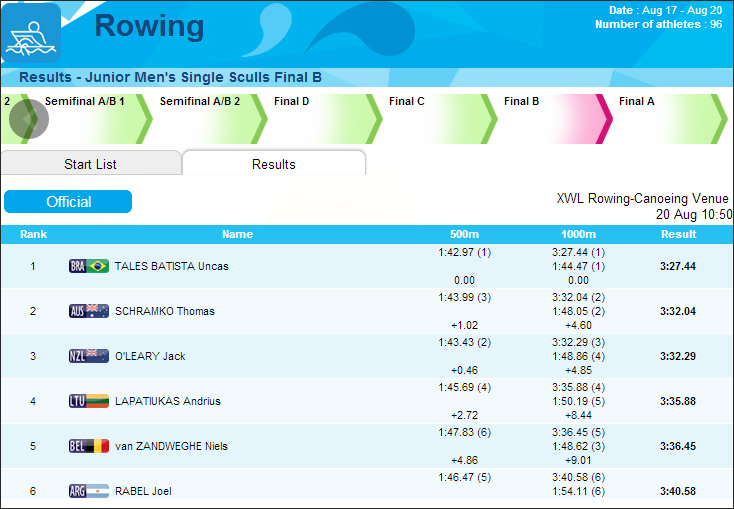Click the left scroll arrow on phase bar
The width and height of the screenshot is (734, 509).
(x=28, y=119)
